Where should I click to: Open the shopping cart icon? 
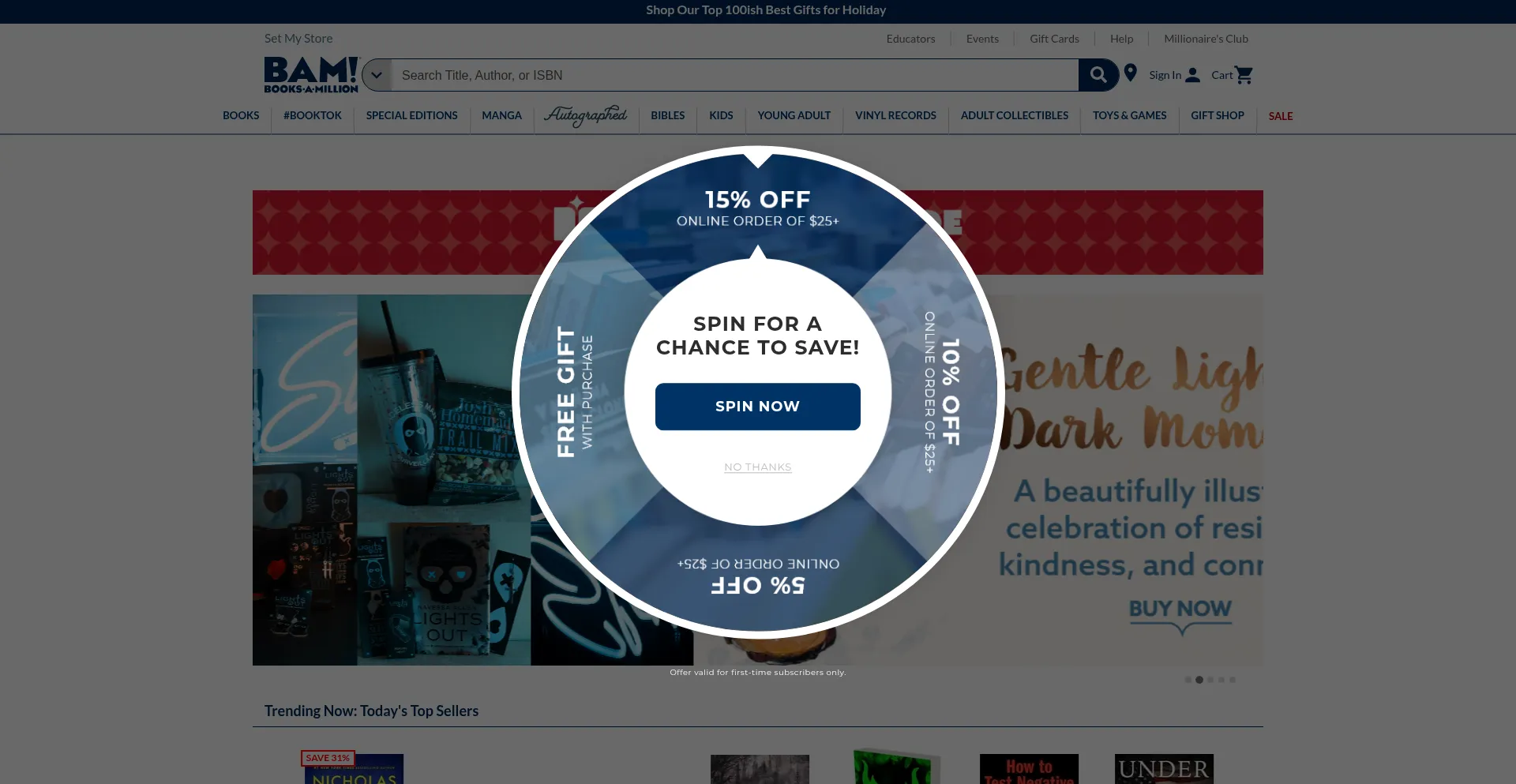[x=1244, y=75]
